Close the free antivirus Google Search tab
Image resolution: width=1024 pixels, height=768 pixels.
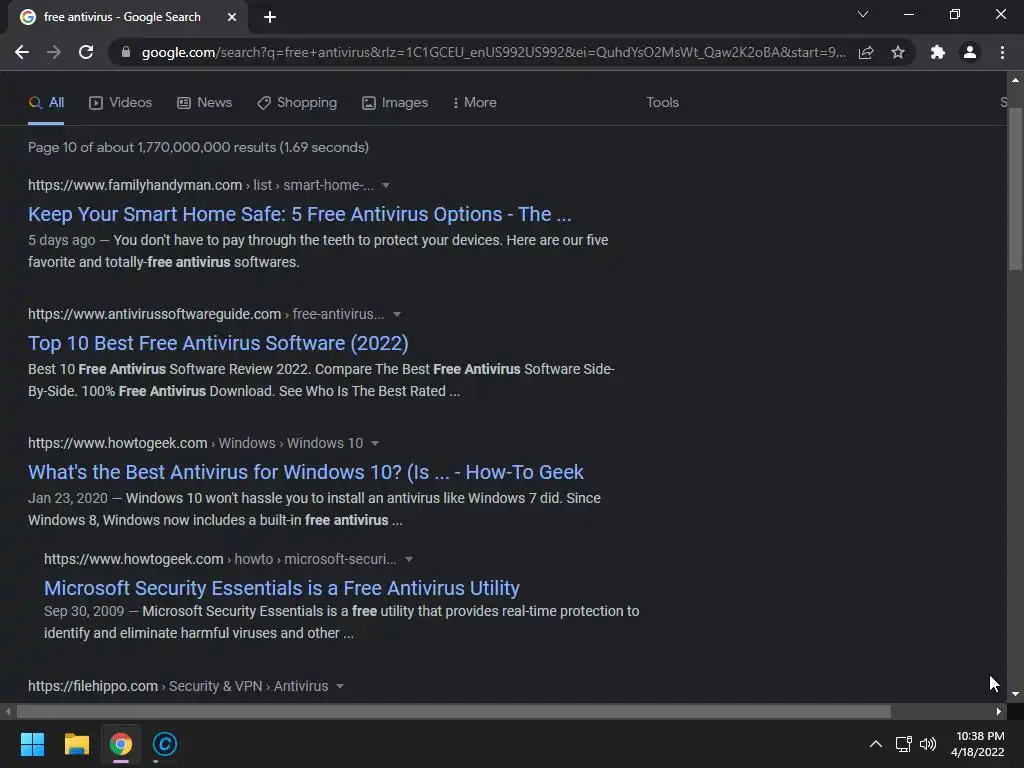(x=231, y=17)
